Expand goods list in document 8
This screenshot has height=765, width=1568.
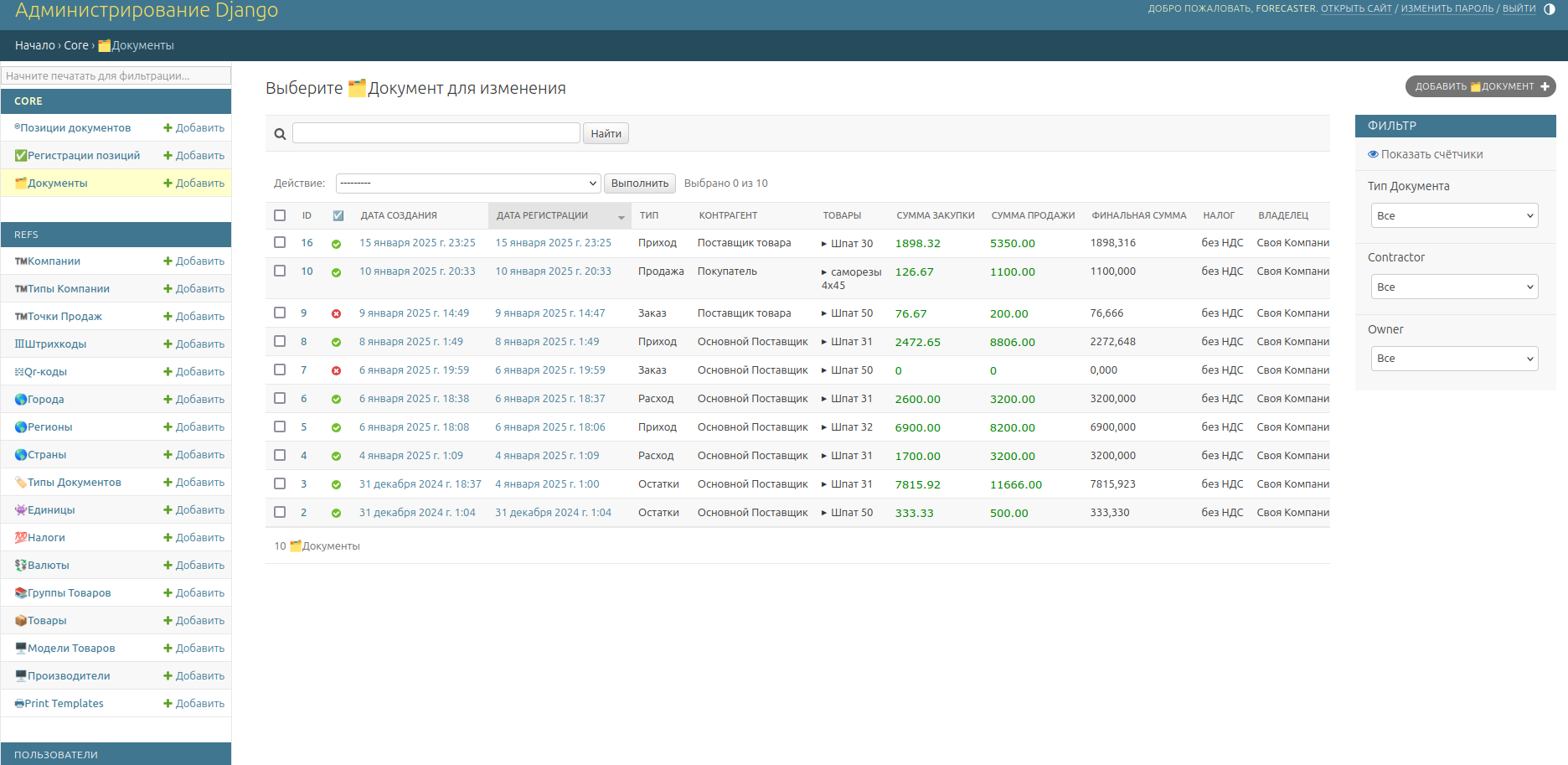click(x=847, y=342)
